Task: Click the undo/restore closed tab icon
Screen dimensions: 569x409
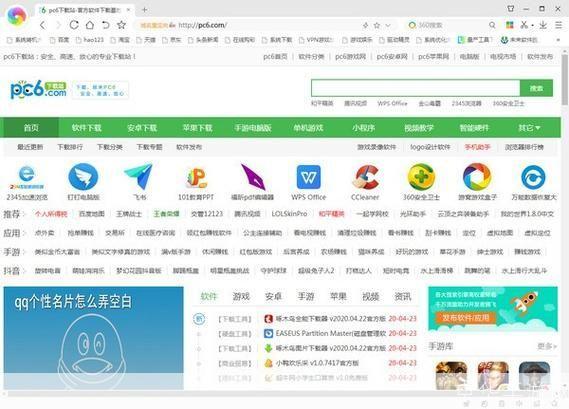Action: 106,25
